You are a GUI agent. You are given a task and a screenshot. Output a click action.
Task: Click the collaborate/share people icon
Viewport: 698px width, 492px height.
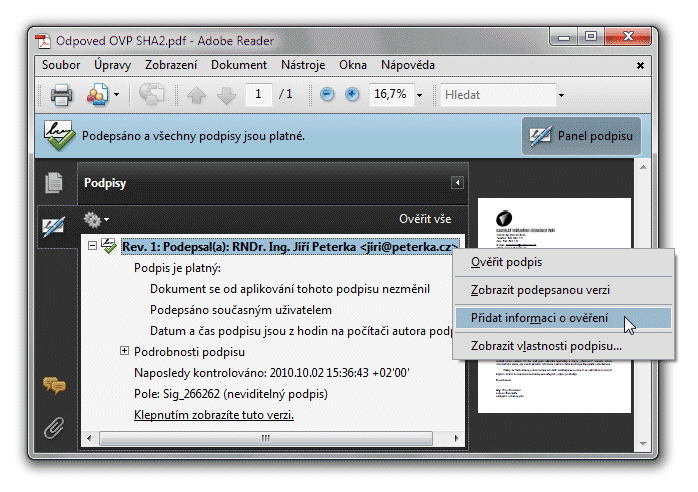[x=98, y=94]
